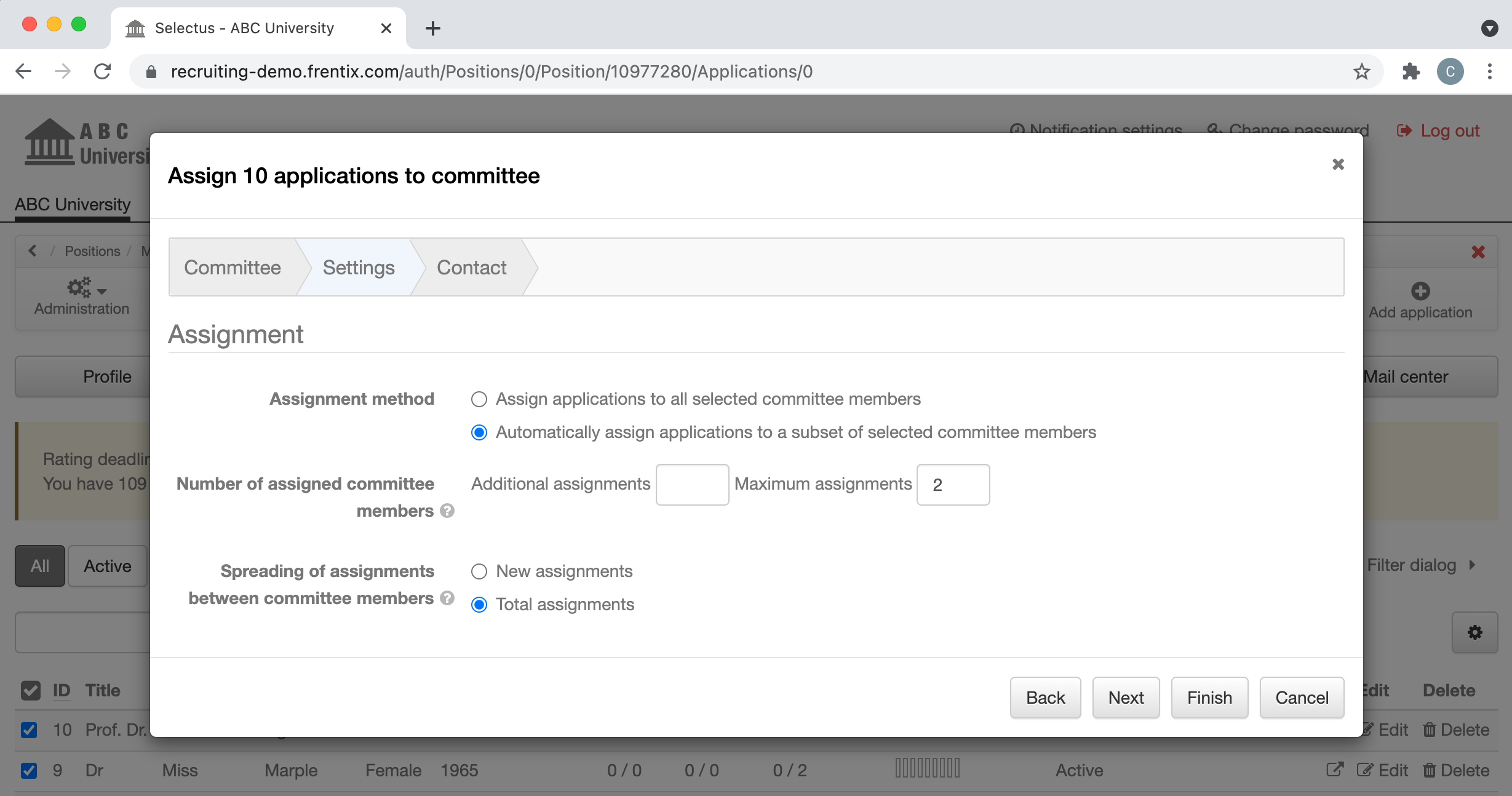Click the breadcrumb back chevron
This screenshot has height=796, width=1512.
pyautogui.click(x=33, y=251)
